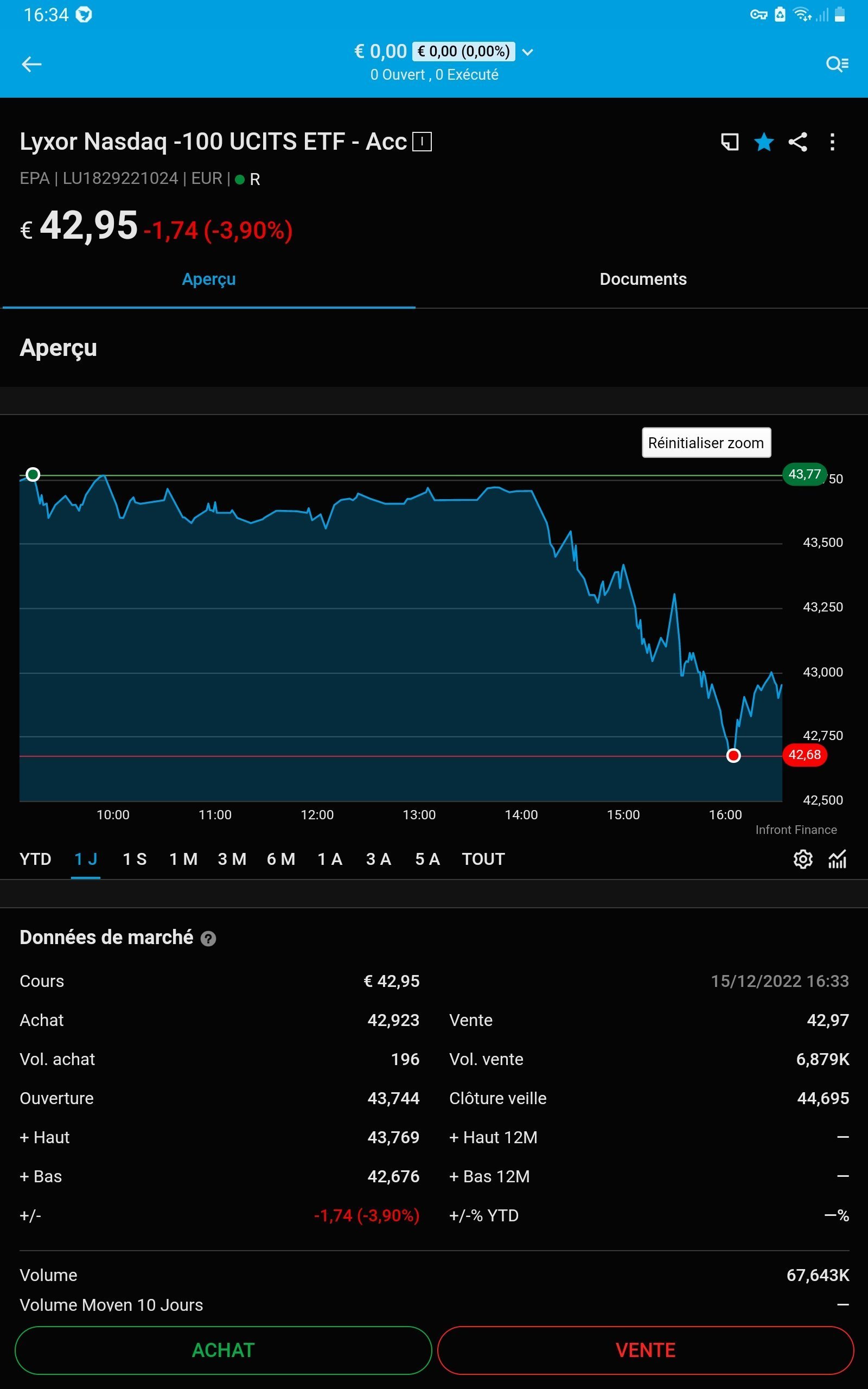The image size is (868, 1389).
Task: Open the note icon beside the star
Action: click(730, 142)
